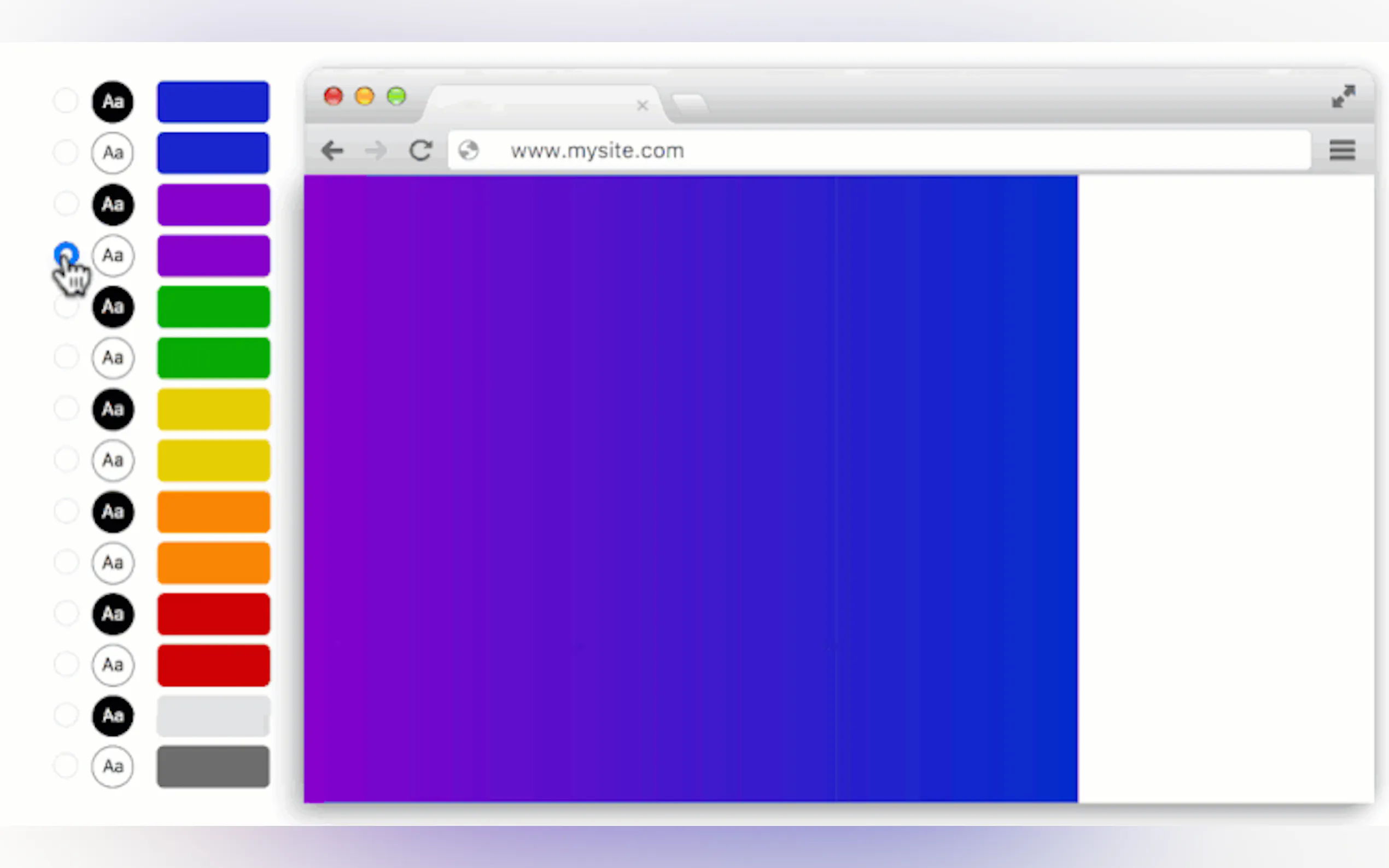Click the black Aa icon in first red row

[113, 614]
